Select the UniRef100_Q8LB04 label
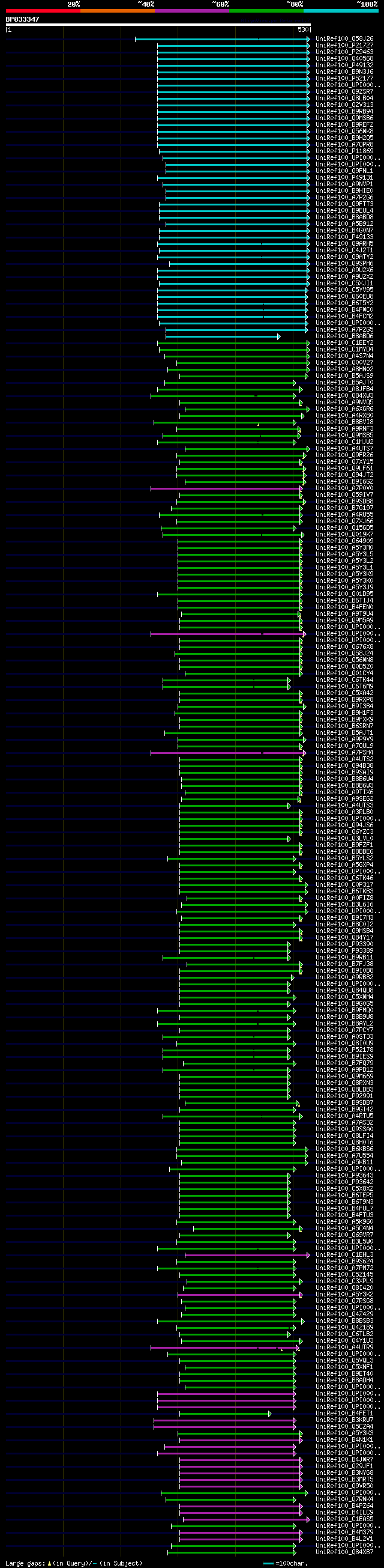The height and width of the screenshot is (1568, 384). pos(344,99)
